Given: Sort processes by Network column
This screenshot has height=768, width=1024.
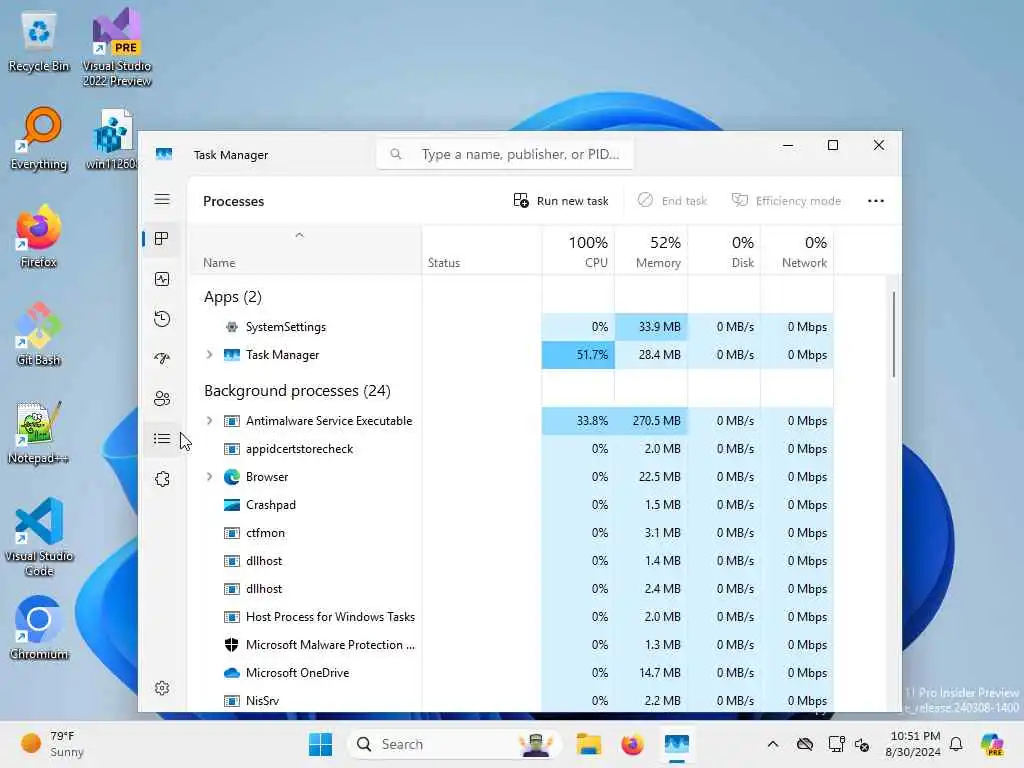Looking at the screenshot, I should pos(797,251).
